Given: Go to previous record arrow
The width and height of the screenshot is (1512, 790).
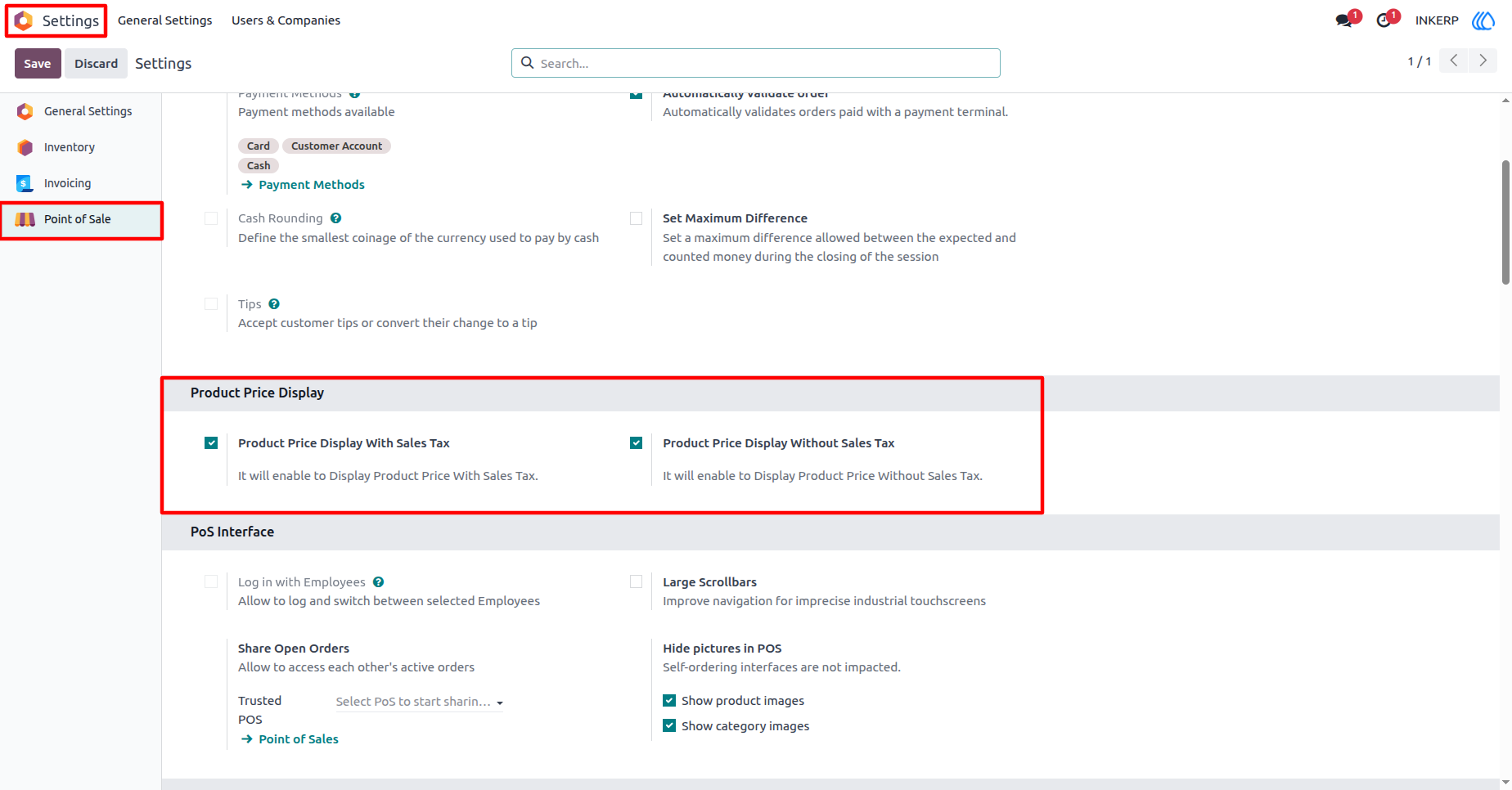Looking at the screenshot, I should point(1454,61).
